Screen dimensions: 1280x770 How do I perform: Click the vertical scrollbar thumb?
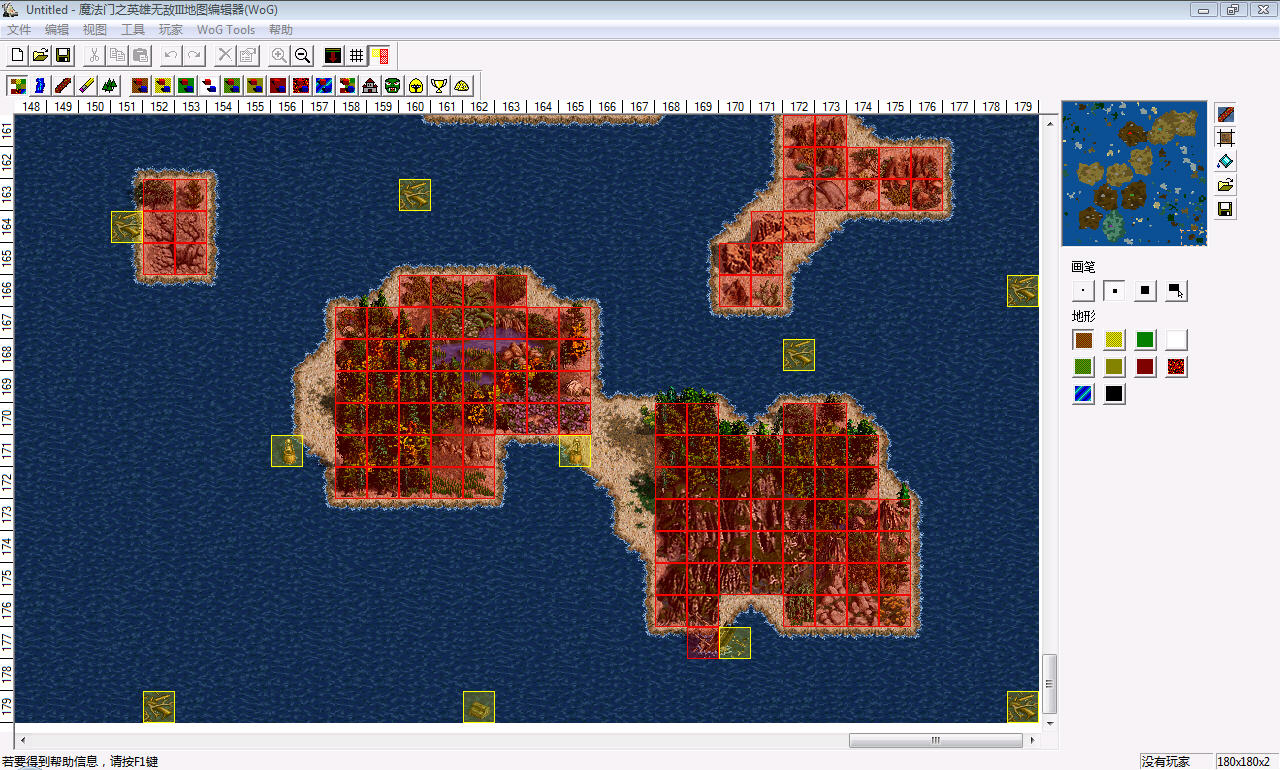[1049, 682]
